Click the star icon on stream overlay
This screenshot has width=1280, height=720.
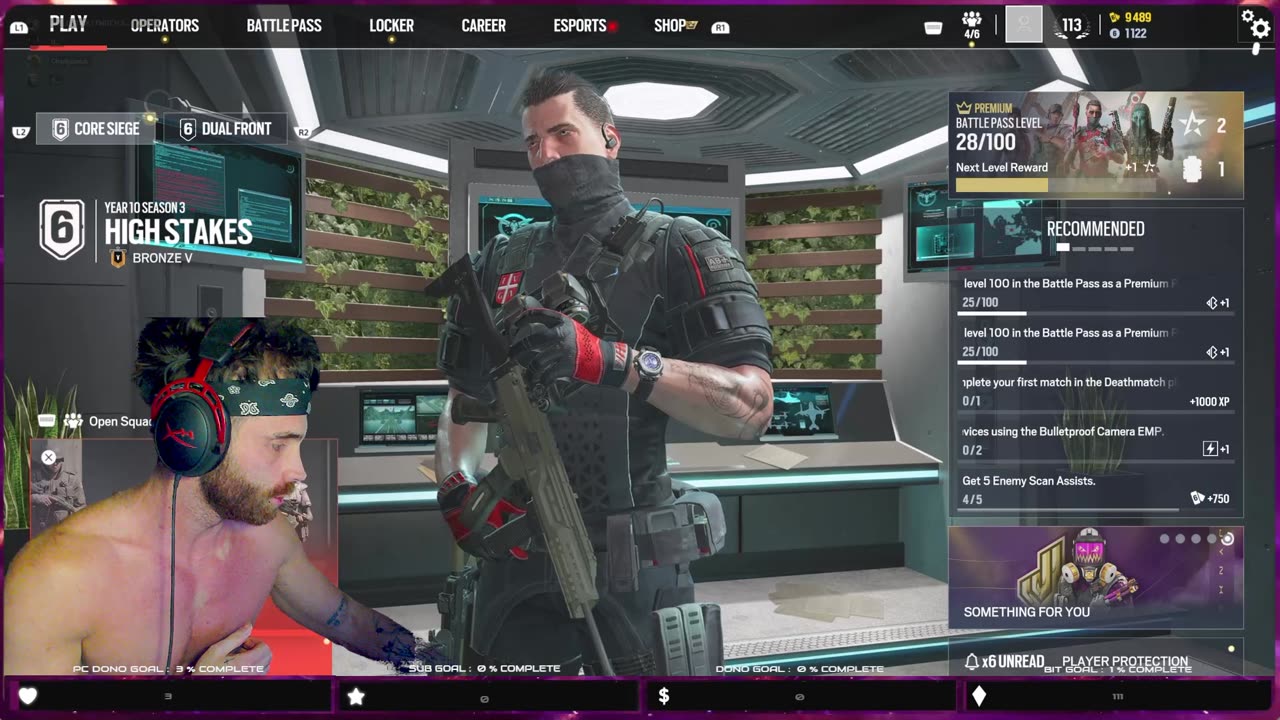point(356,696)
